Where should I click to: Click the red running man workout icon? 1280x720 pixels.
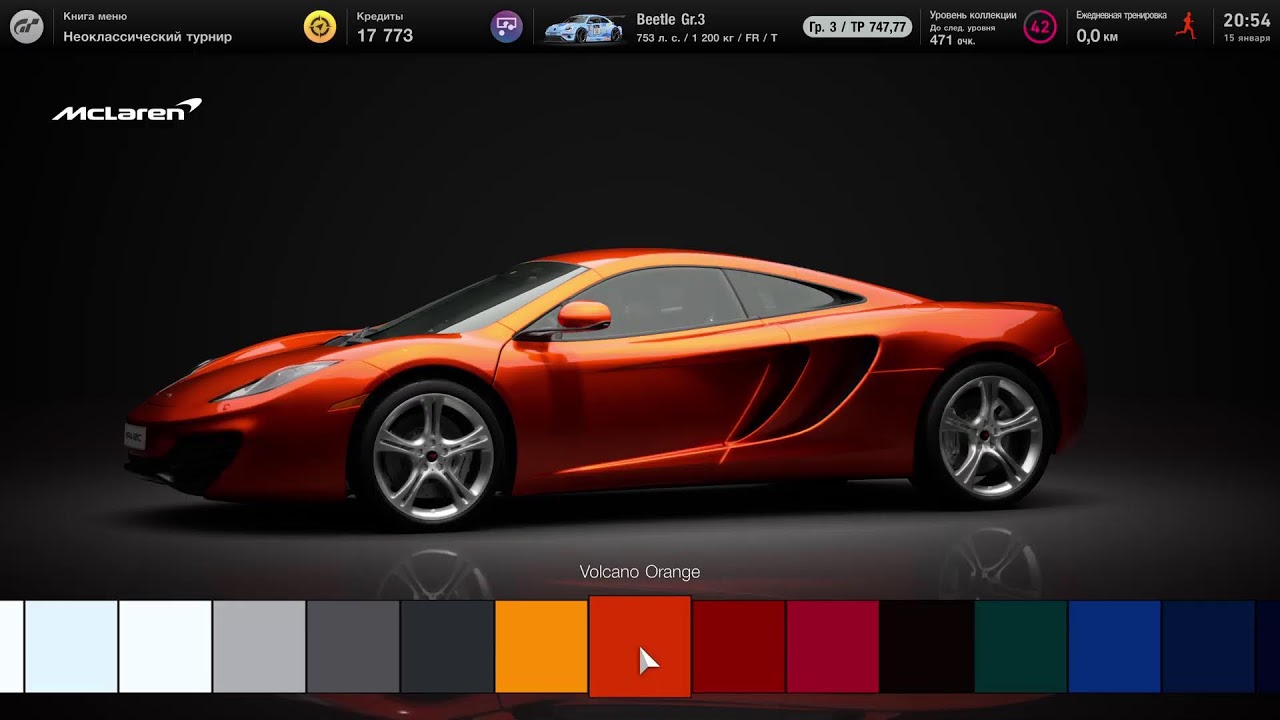[1187, 26]
